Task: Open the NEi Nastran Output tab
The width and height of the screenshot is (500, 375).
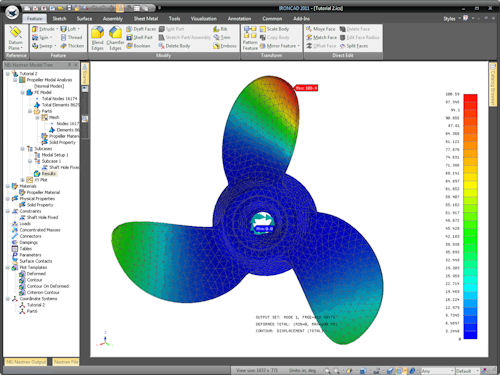Action: [x=26, y=362]
